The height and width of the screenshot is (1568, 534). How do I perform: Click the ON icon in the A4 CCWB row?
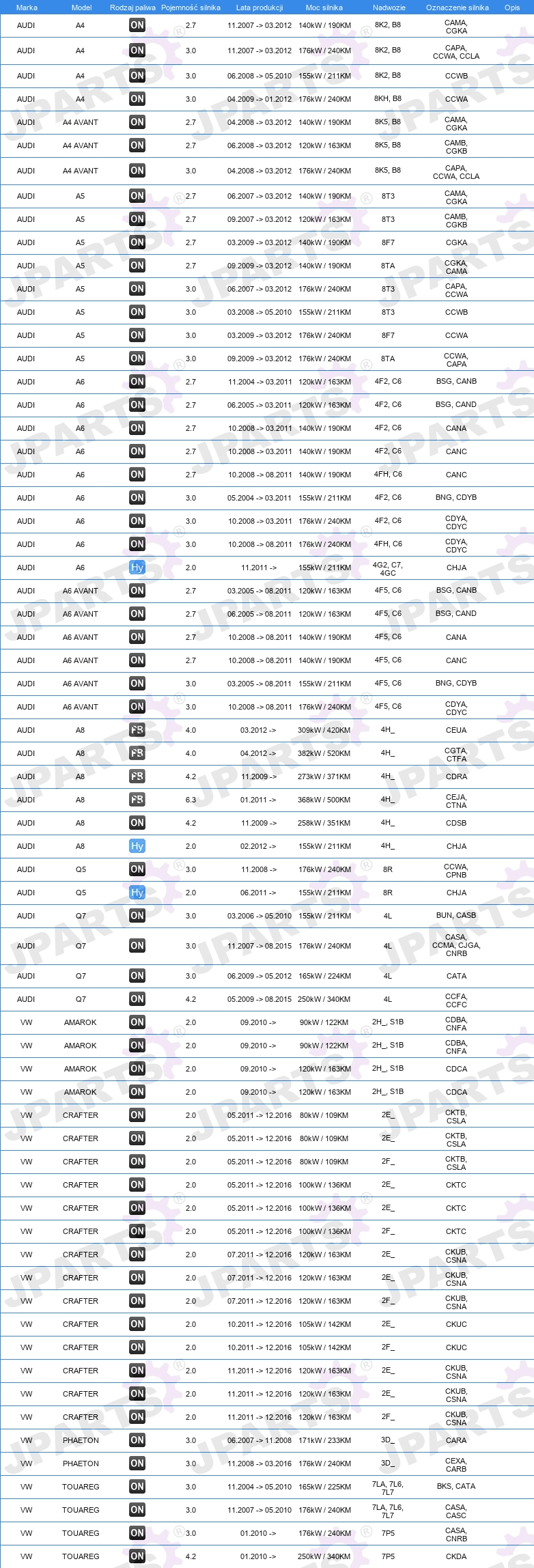click(x=137, y=76)
